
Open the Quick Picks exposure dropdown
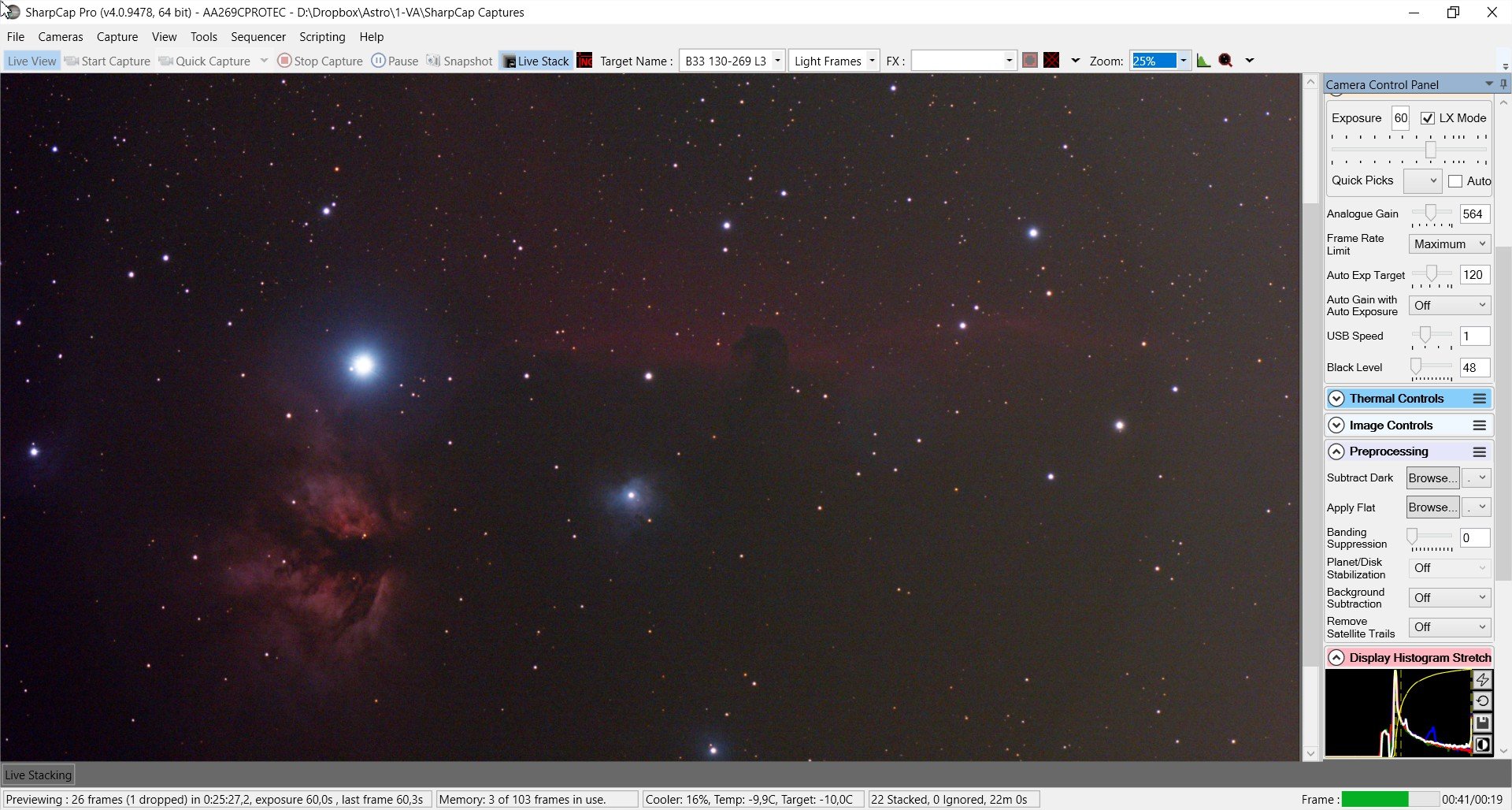pos(1422,181)
